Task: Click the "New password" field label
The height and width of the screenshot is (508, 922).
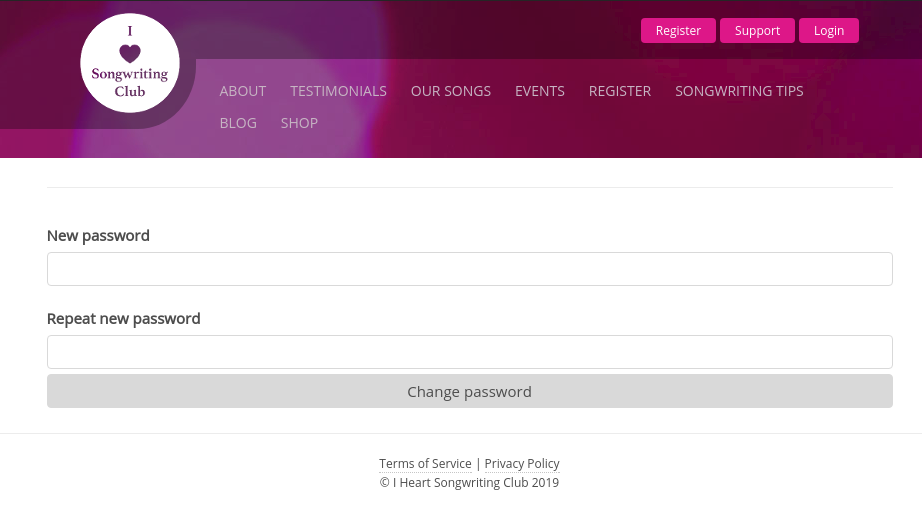Action: click(x=98, y=236)
